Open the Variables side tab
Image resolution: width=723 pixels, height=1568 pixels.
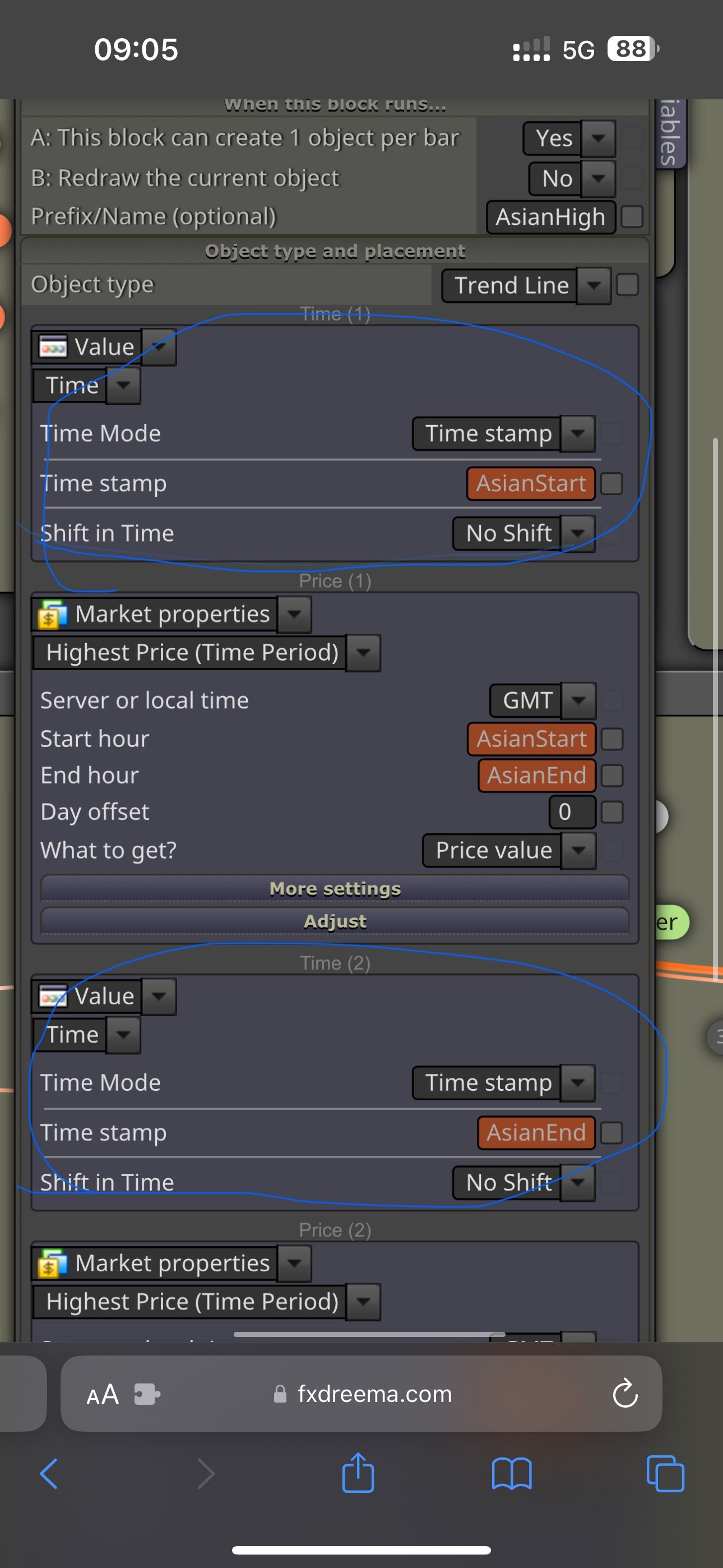[x=671, y=134]
